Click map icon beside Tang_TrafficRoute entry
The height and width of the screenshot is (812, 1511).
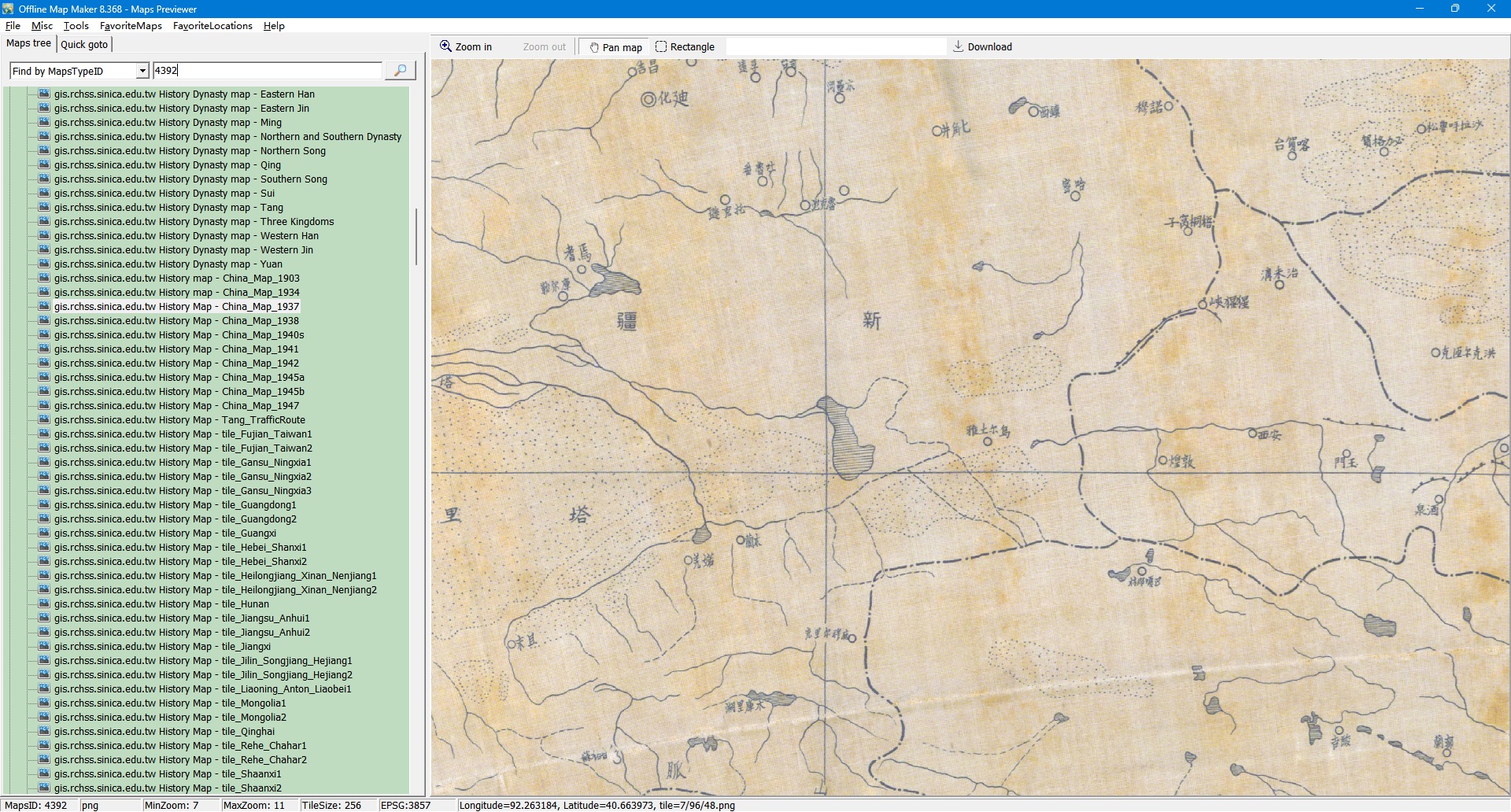click(x=44, y=419)
